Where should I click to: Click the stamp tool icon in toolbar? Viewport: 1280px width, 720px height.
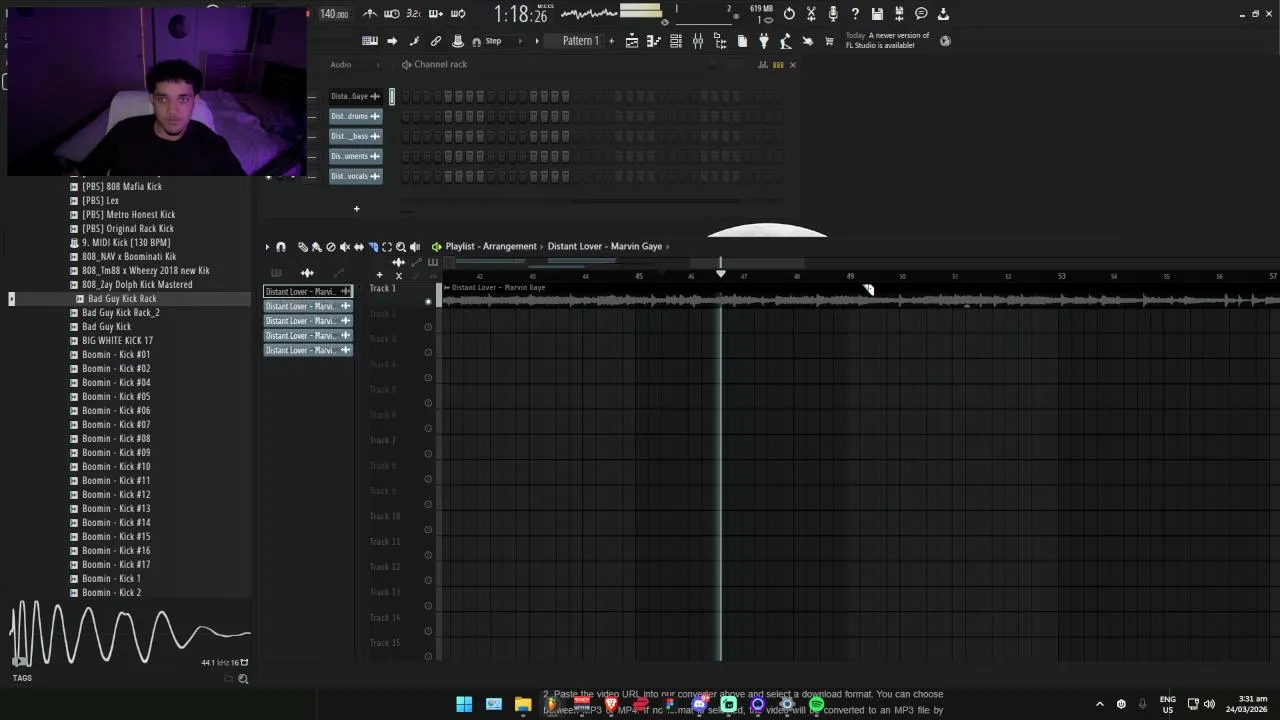click(x=458, y=41)
